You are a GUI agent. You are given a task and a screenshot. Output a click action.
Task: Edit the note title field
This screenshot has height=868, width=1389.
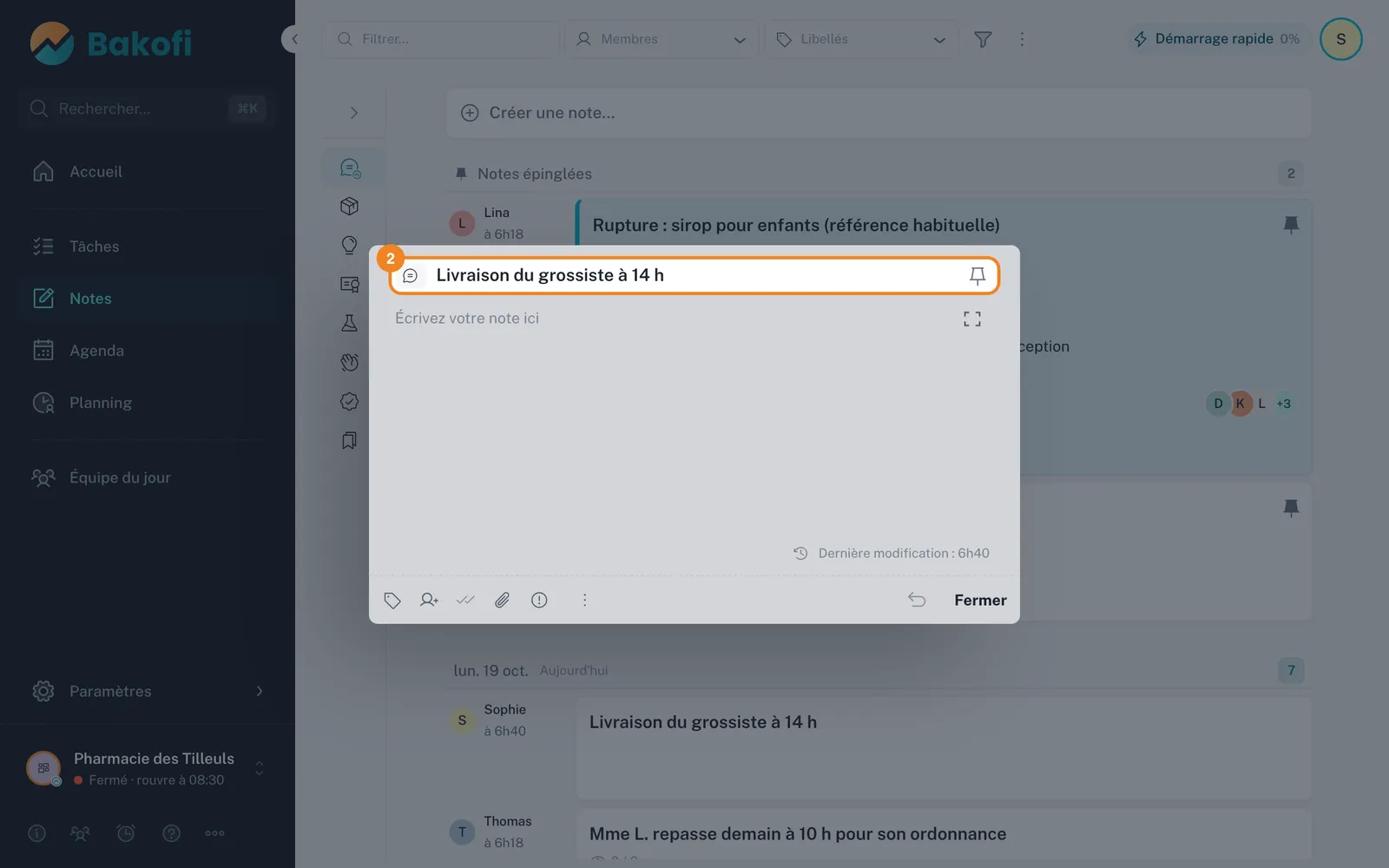[x=694, y=275]
